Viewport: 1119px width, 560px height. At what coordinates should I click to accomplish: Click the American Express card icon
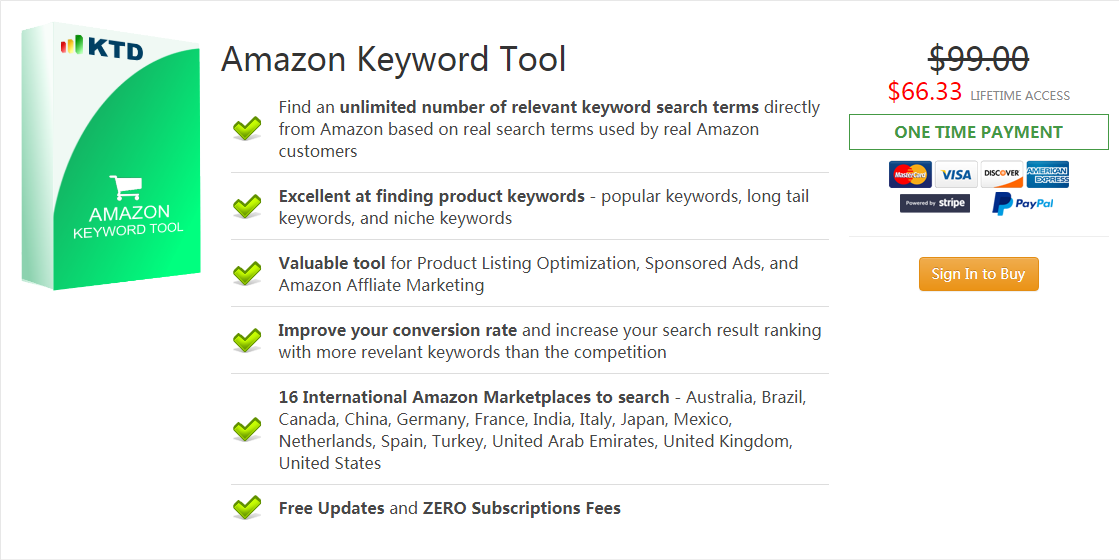pyautogui.click(x=1047, y=174)
